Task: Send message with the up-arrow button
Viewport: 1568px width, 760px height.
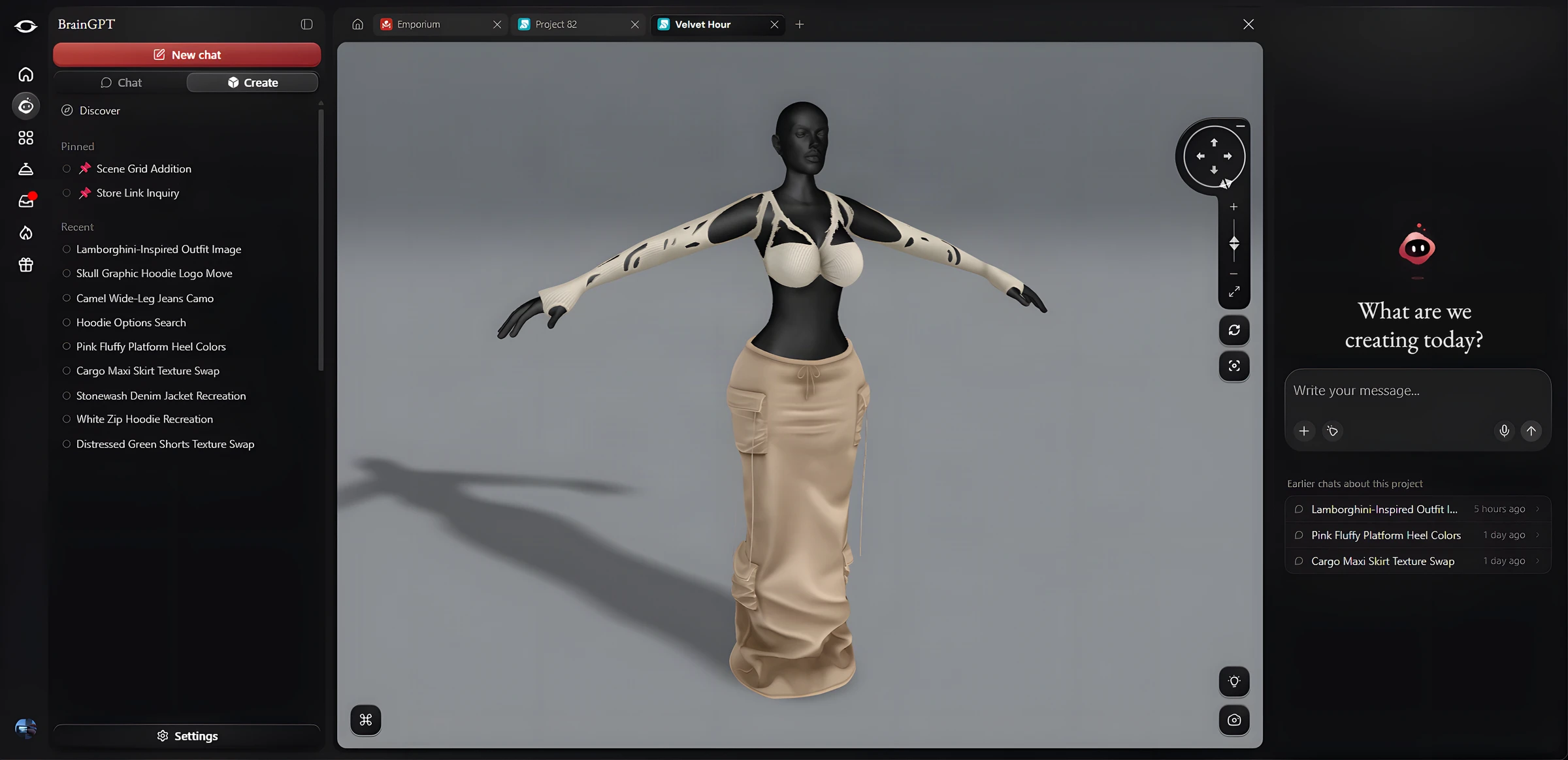Action: tap(1531, 431)
